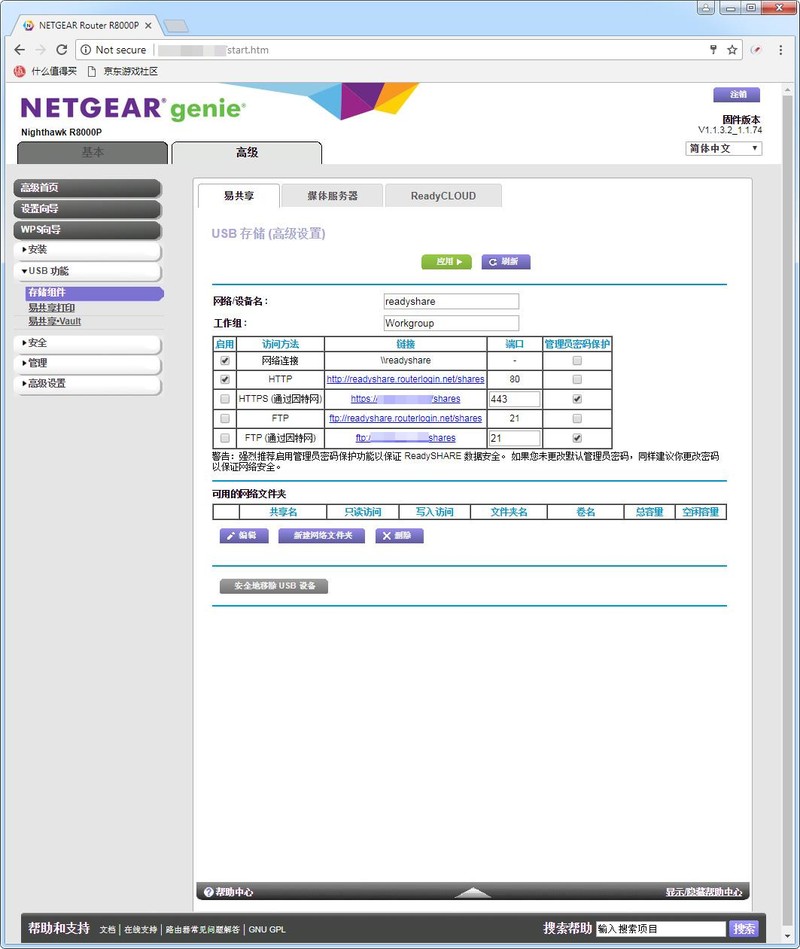This screenshot has width=800, height=949.
Task: Click the red extension icon in toolbar
Action: [x=756, y=50]
